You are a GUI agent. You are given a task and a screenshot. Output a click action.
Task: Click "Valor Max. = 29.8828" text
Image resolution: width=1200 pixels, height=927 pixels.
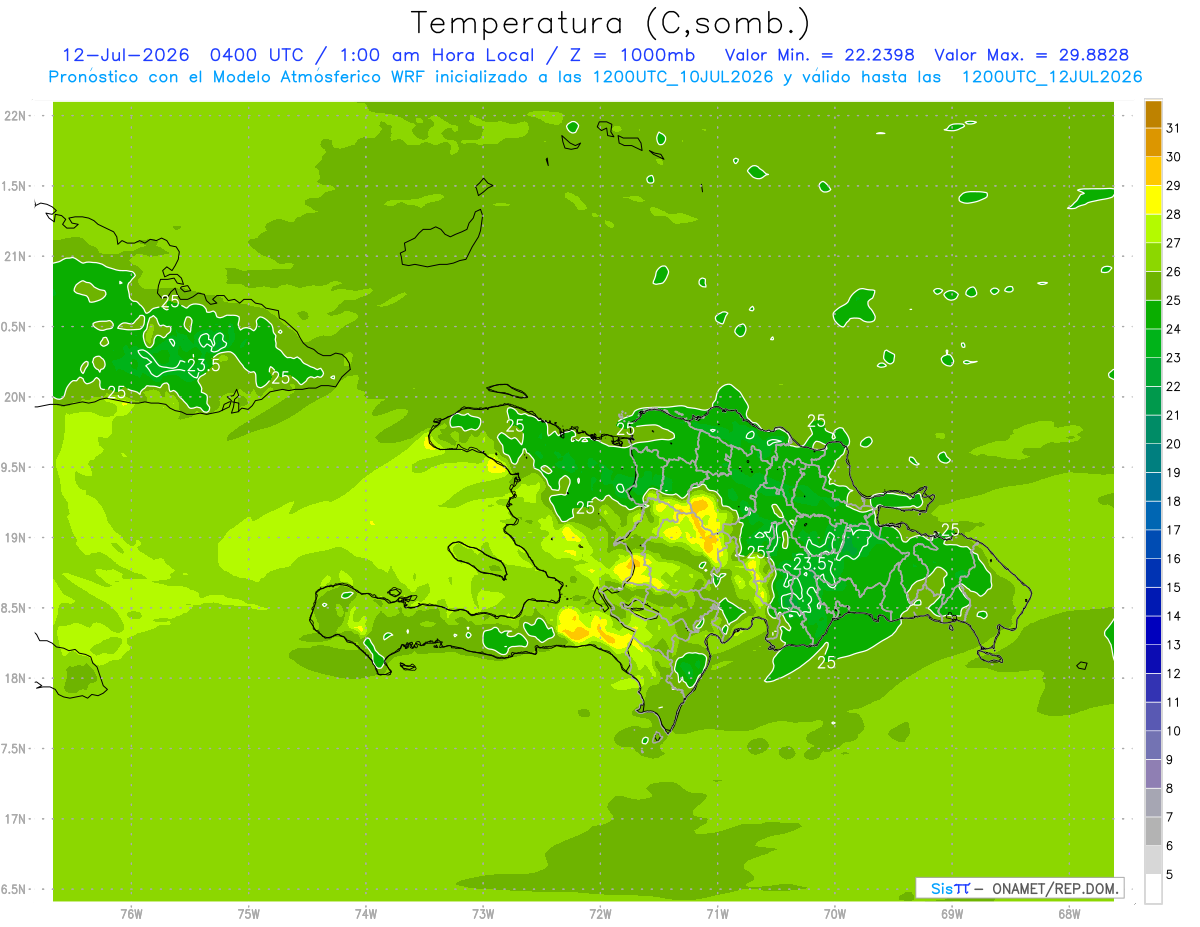point(1031,55)
